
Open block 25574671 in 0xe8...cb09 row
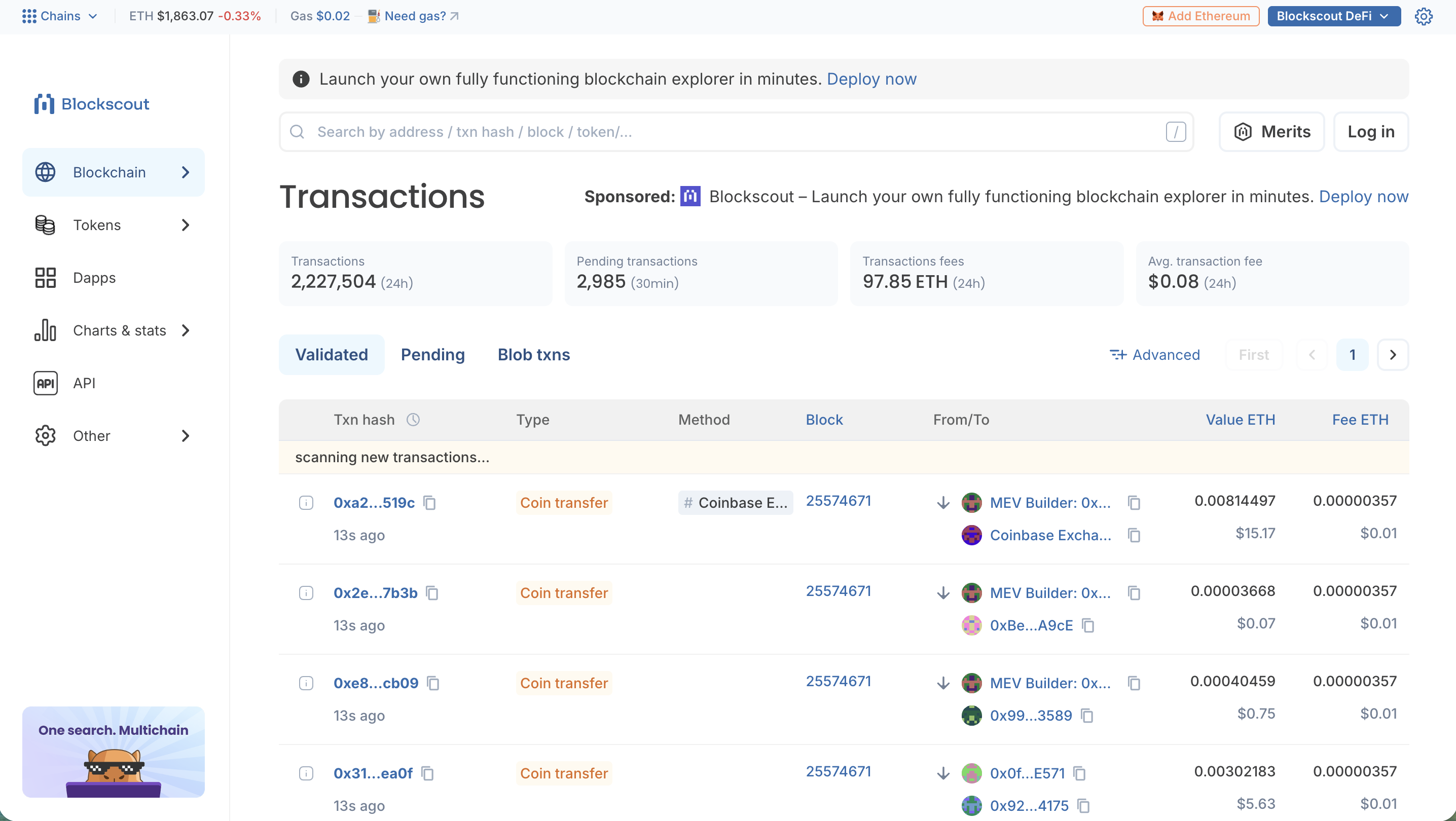point(838,682)
